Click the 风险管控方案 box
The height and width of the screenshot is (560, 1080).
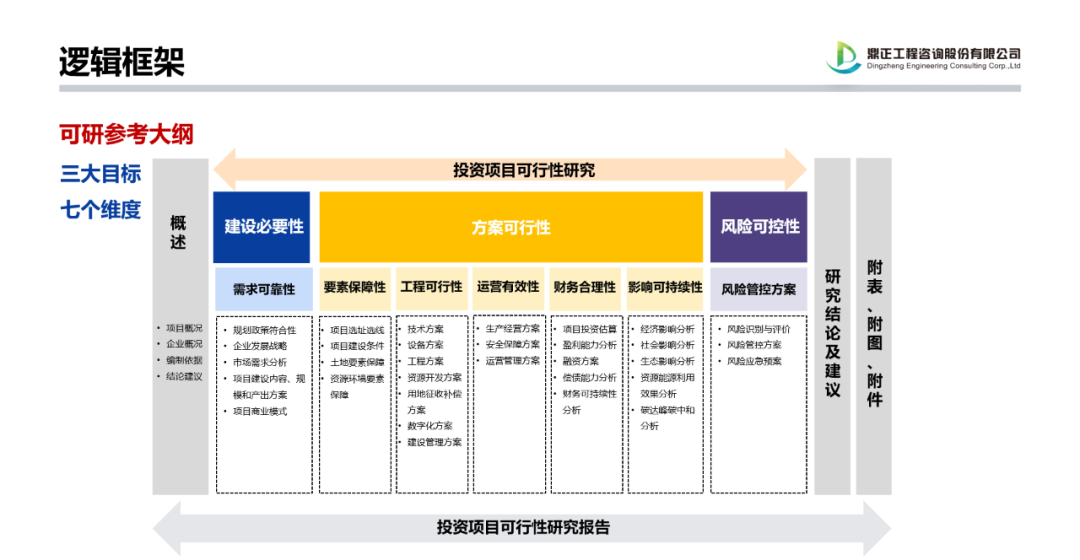pyautogui.click(x=759, y=289)
